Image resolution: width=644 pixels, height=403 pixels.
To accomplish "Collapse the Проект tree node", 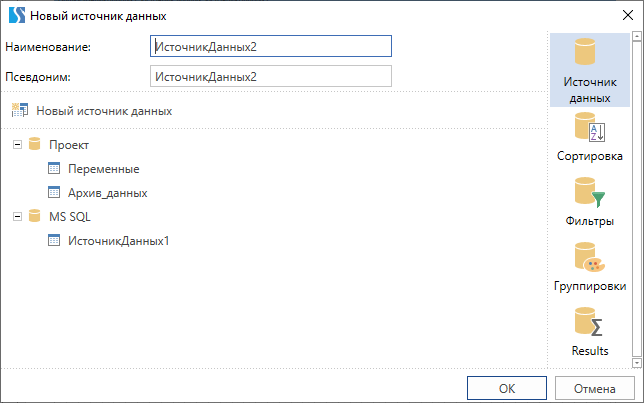I will click(x=17, y=145).
